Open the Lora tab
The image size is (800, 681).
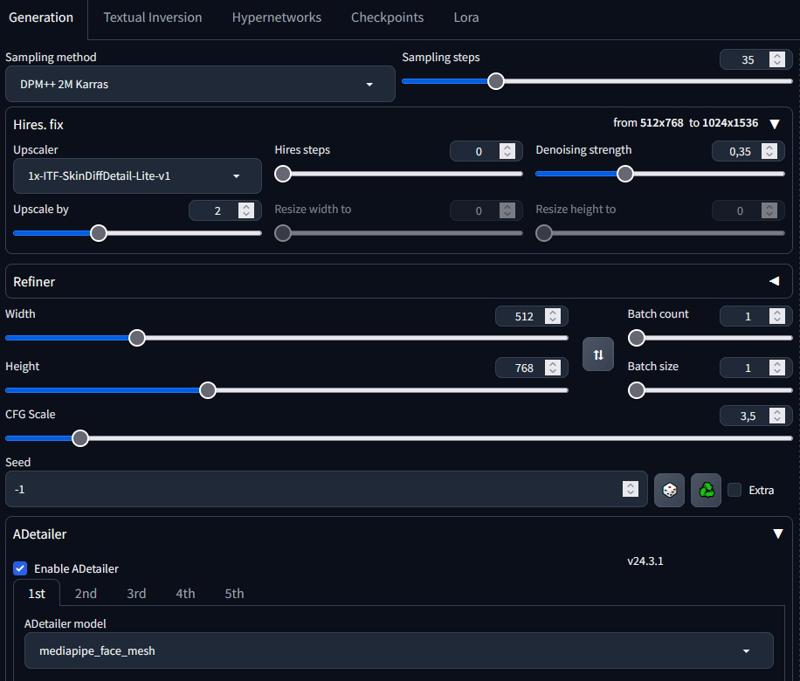click(465, 17)
